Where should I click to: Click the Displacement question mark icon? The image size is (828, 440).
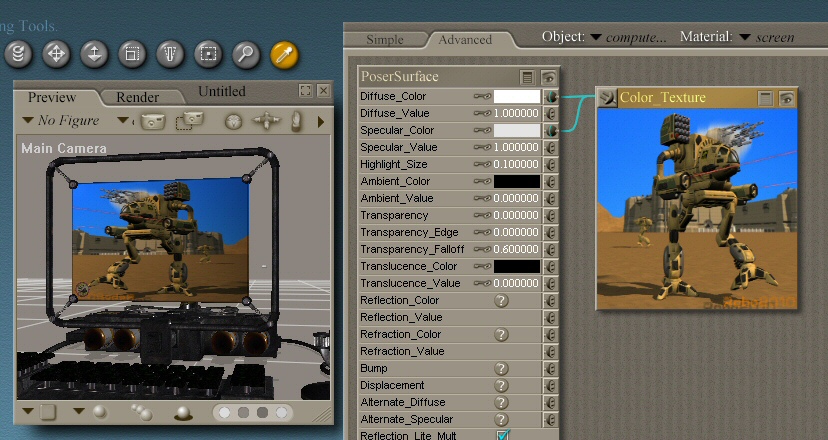501,385
